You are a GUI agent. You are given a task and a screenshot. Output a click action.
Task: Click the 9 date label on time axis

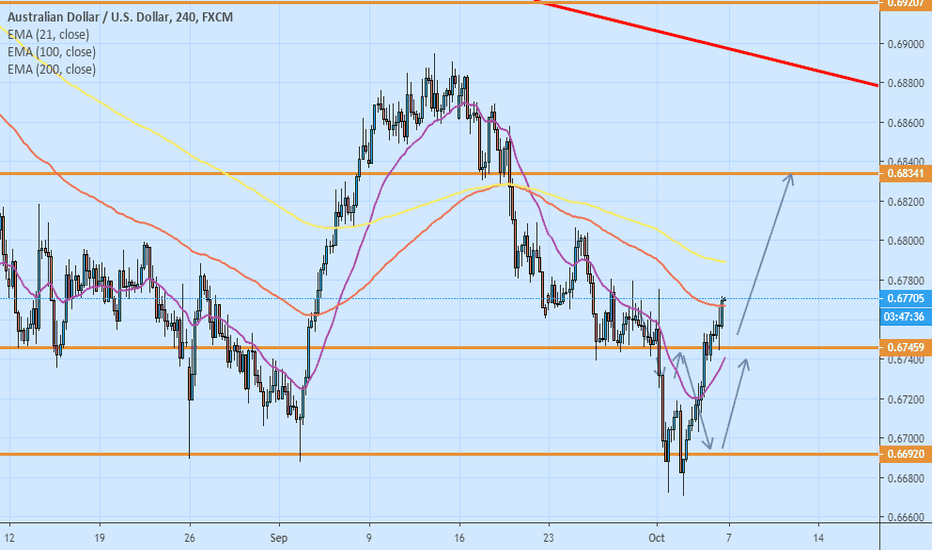369,538
